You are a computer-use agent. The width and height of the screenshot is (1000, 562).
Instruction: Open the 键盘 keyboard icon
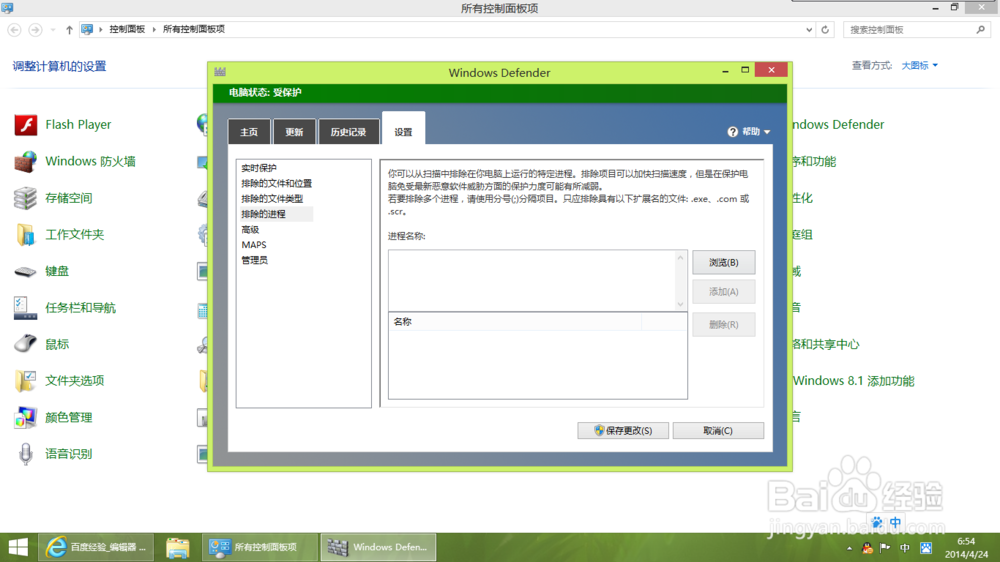pos(26,271)
